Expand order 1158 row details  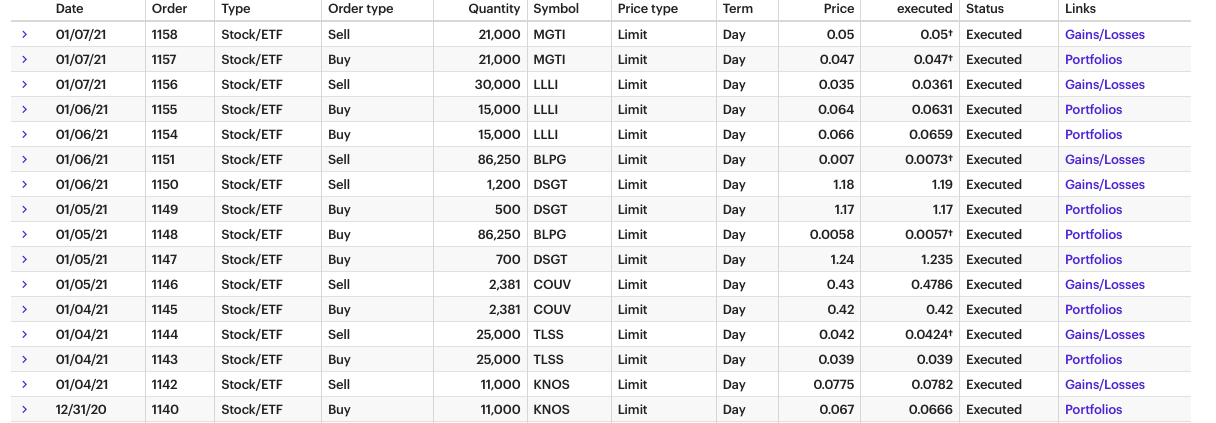(x=24, y=34)
